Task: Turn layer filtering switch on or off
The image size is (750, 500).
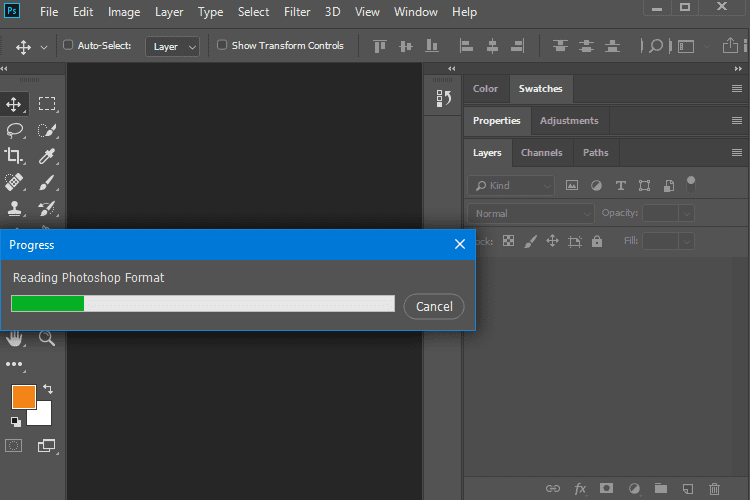Action: pyautogui.click(x=691, y=184)
